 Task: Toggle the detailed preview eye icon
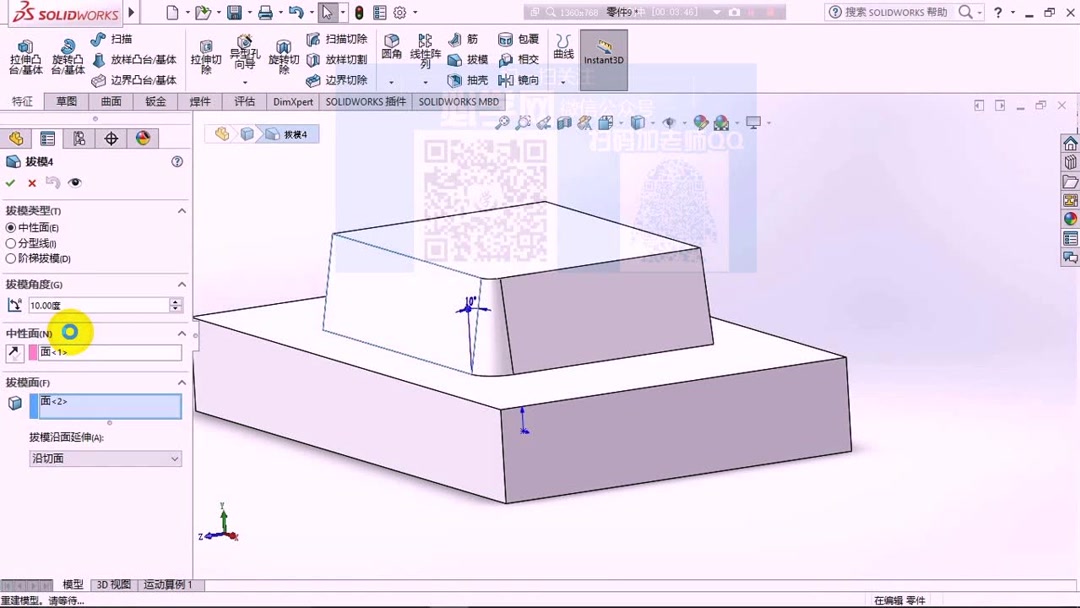[x=74, y=182]
